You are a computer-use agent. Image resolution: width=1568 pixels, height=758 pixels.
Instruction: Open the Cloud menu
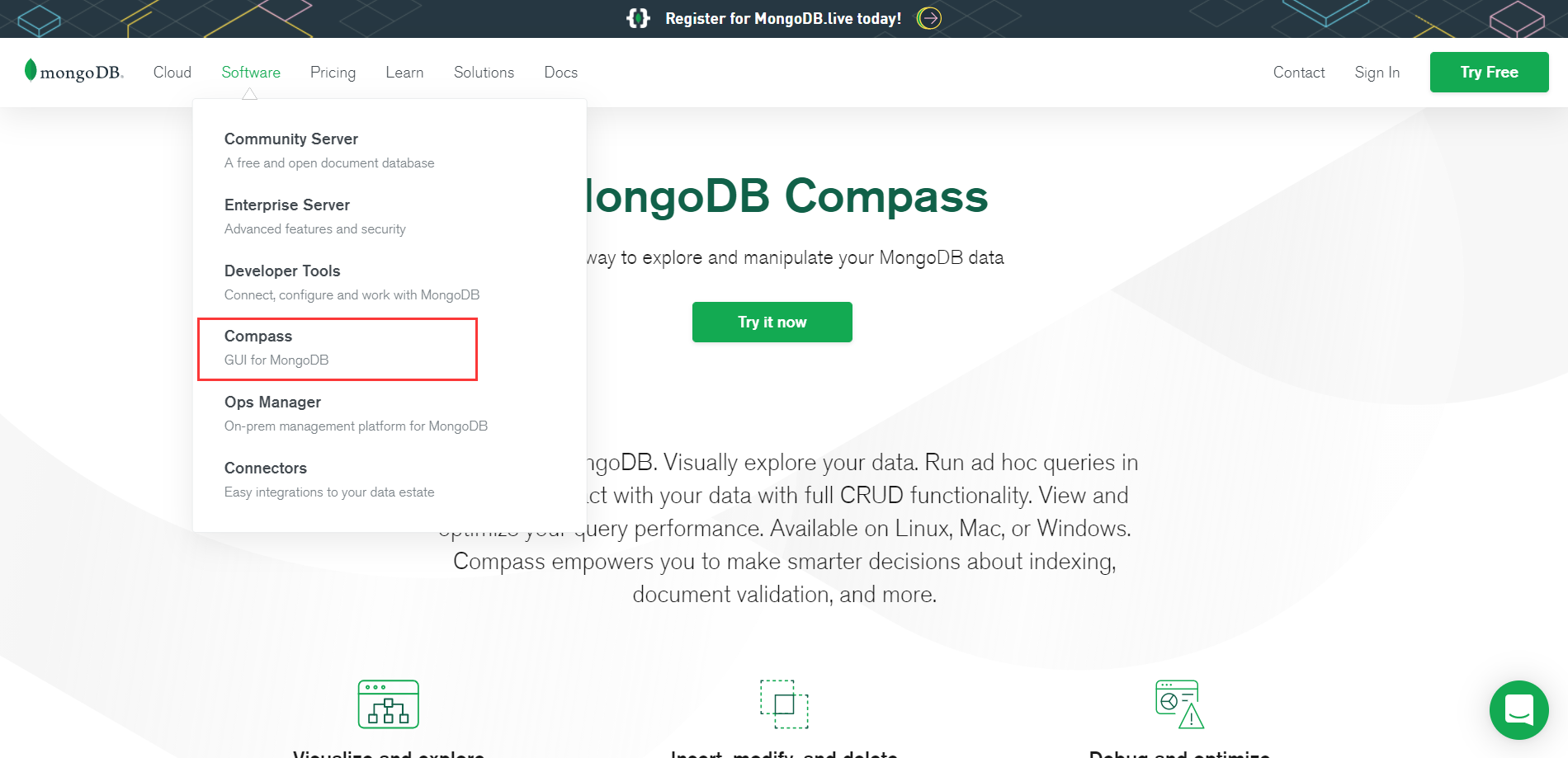172,73
